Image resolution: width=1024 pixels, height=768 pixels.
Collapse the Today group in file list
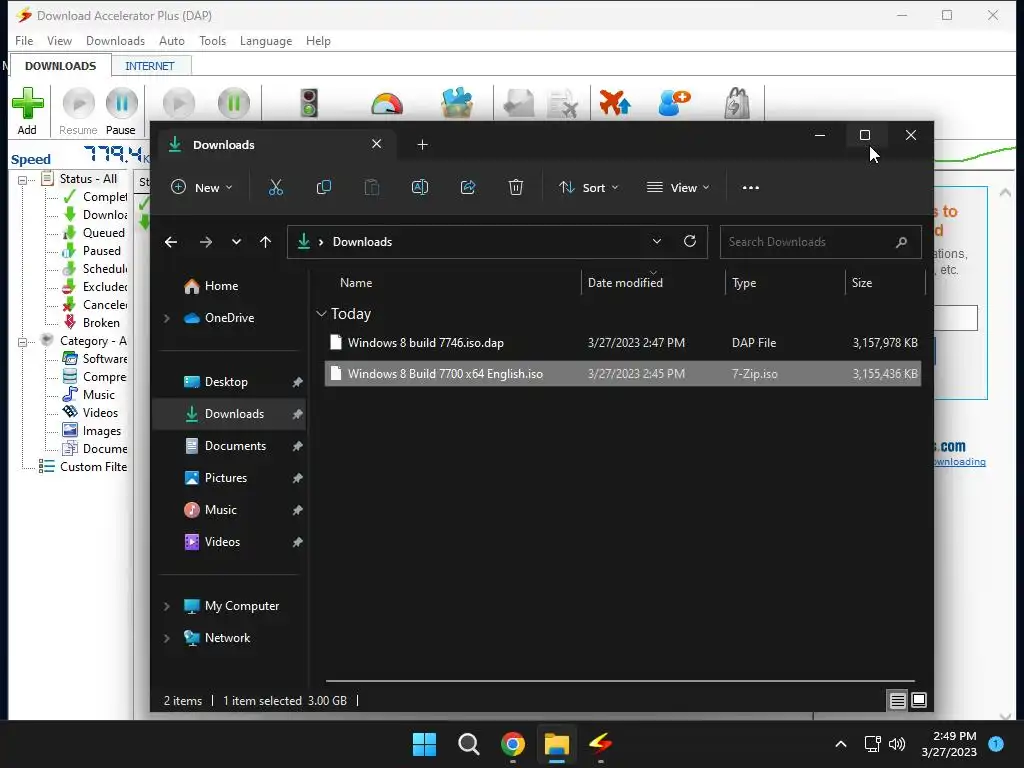(321, 313)
